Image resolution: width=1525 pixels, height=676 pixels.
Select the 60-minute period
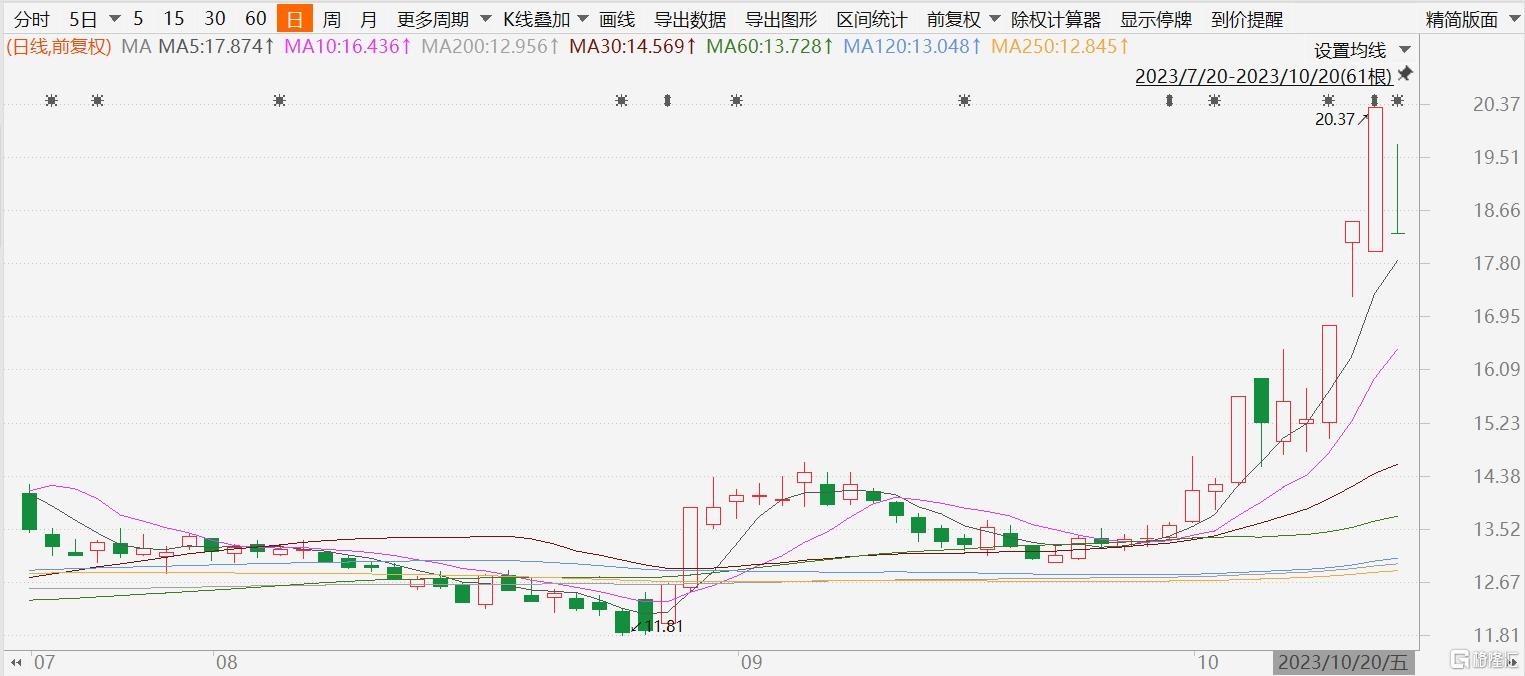(x=256, y=19)
